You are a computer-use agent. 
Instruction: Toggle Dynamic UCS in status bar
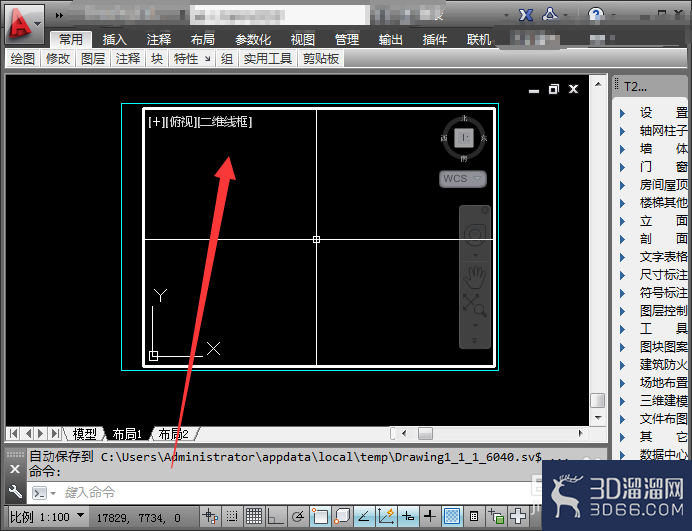point(386,516)
